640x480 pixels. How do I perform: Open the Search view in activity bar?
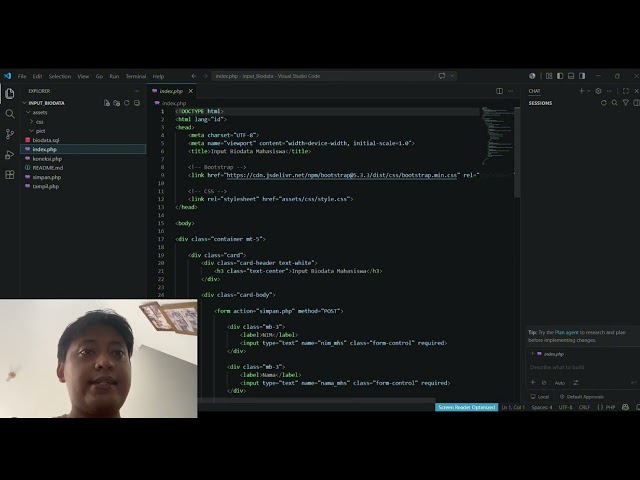(10, 114)
